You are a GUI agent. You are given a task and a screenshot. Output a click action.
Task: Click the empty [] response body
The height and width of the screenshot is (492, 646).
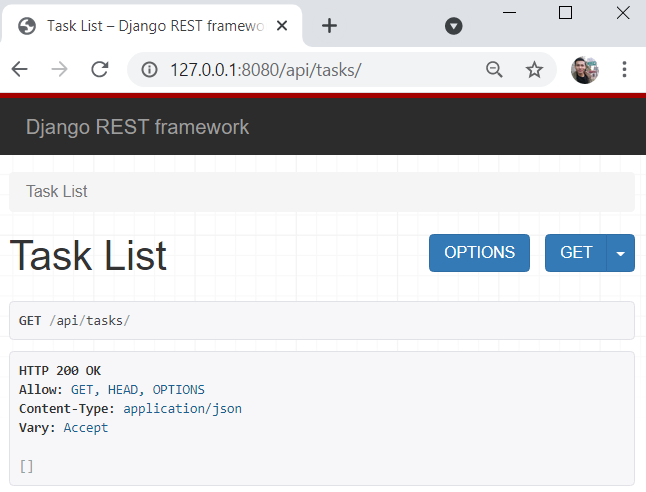click(26, 466)
